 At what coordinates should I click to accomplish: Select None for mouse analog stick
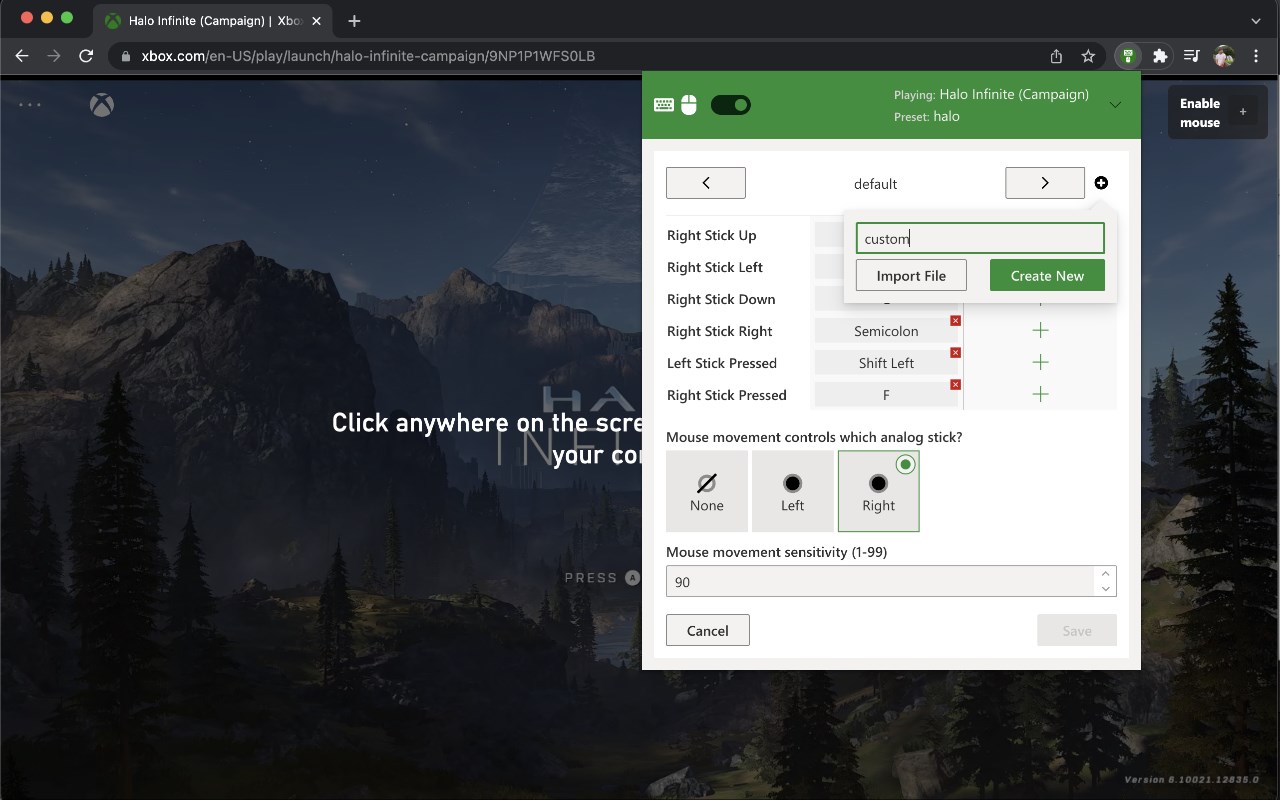coord(707,491)
